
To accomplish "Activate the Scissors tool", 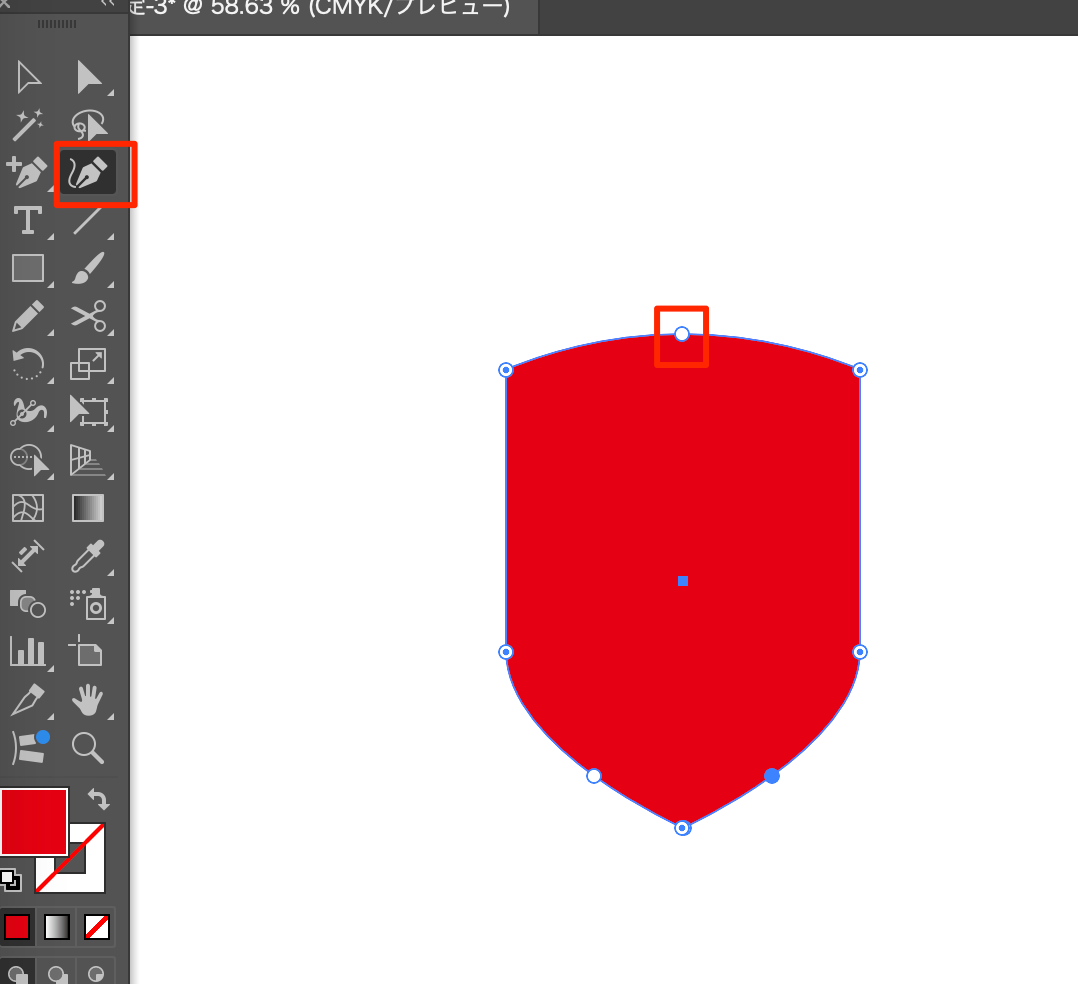I will 89,317.
